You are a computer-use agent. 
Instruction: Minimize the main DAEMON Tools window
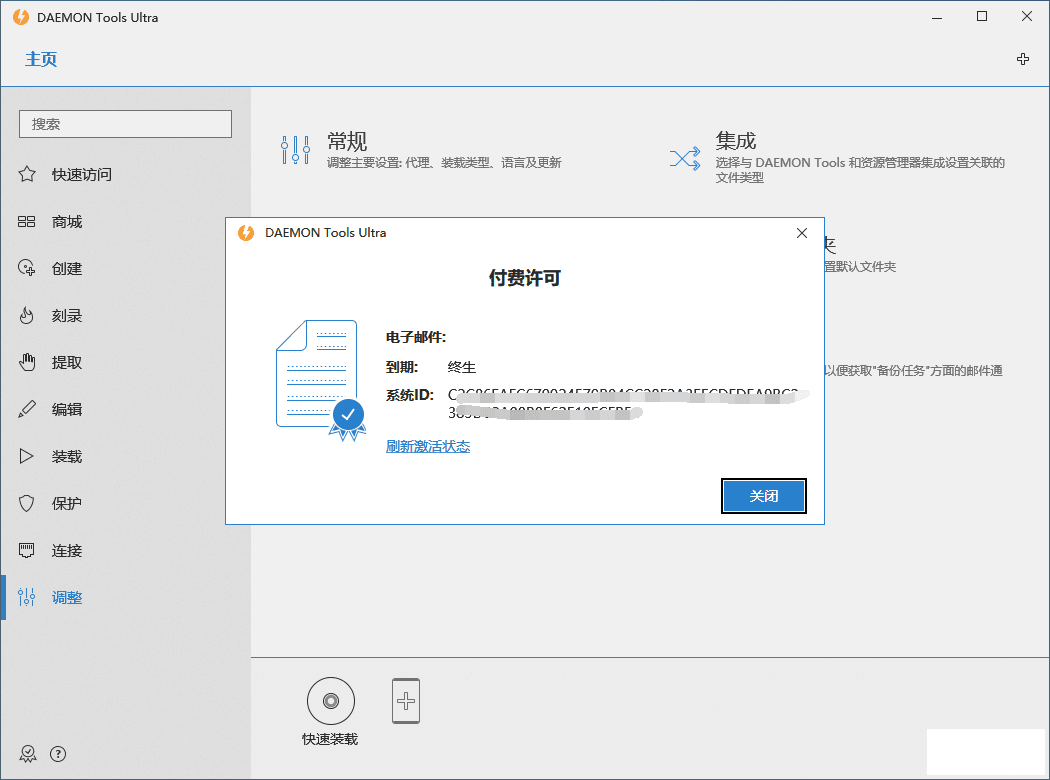[x=937, y=17]
